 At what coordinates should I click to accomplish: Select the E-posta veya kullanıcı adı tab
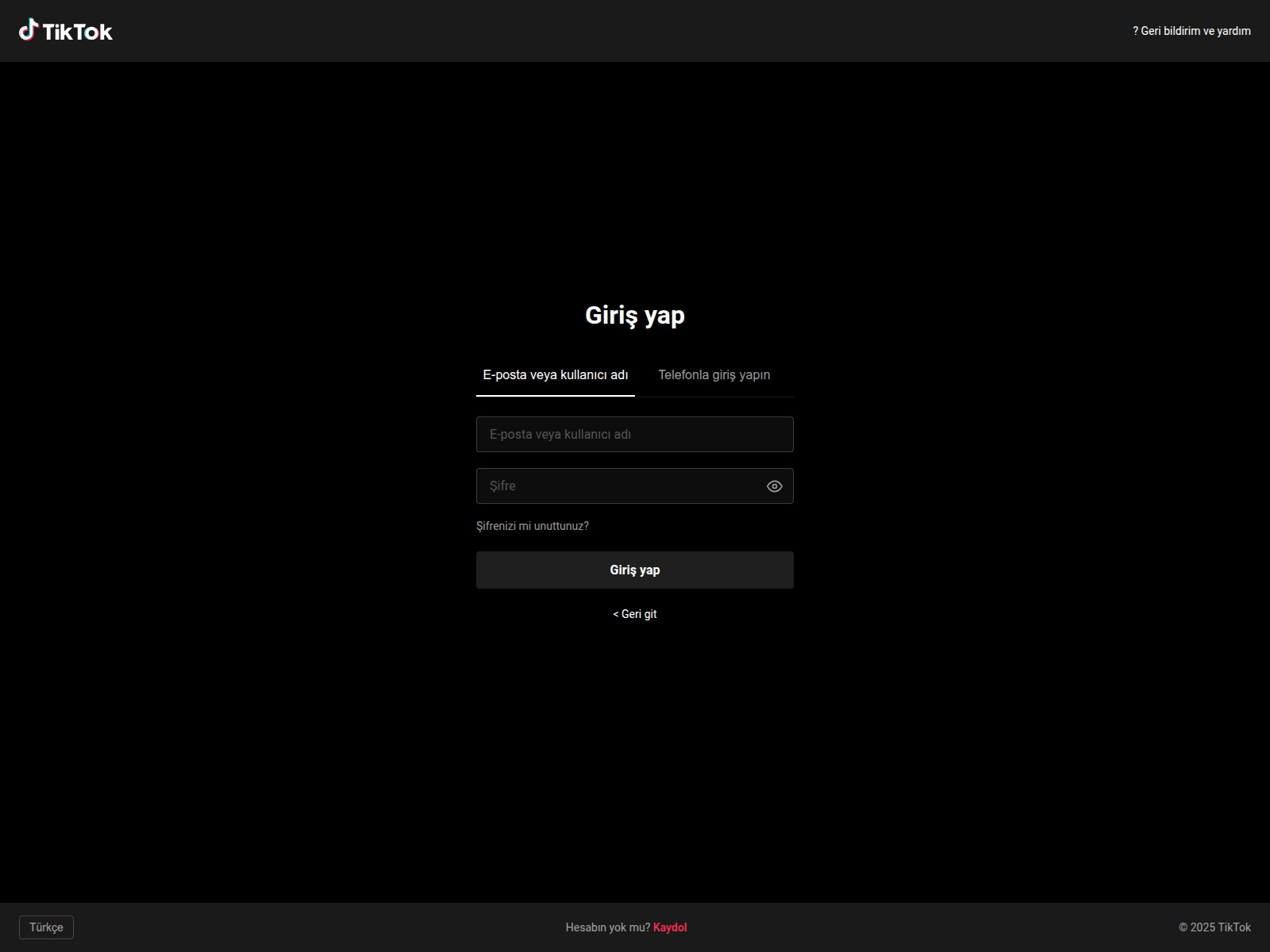556,375
